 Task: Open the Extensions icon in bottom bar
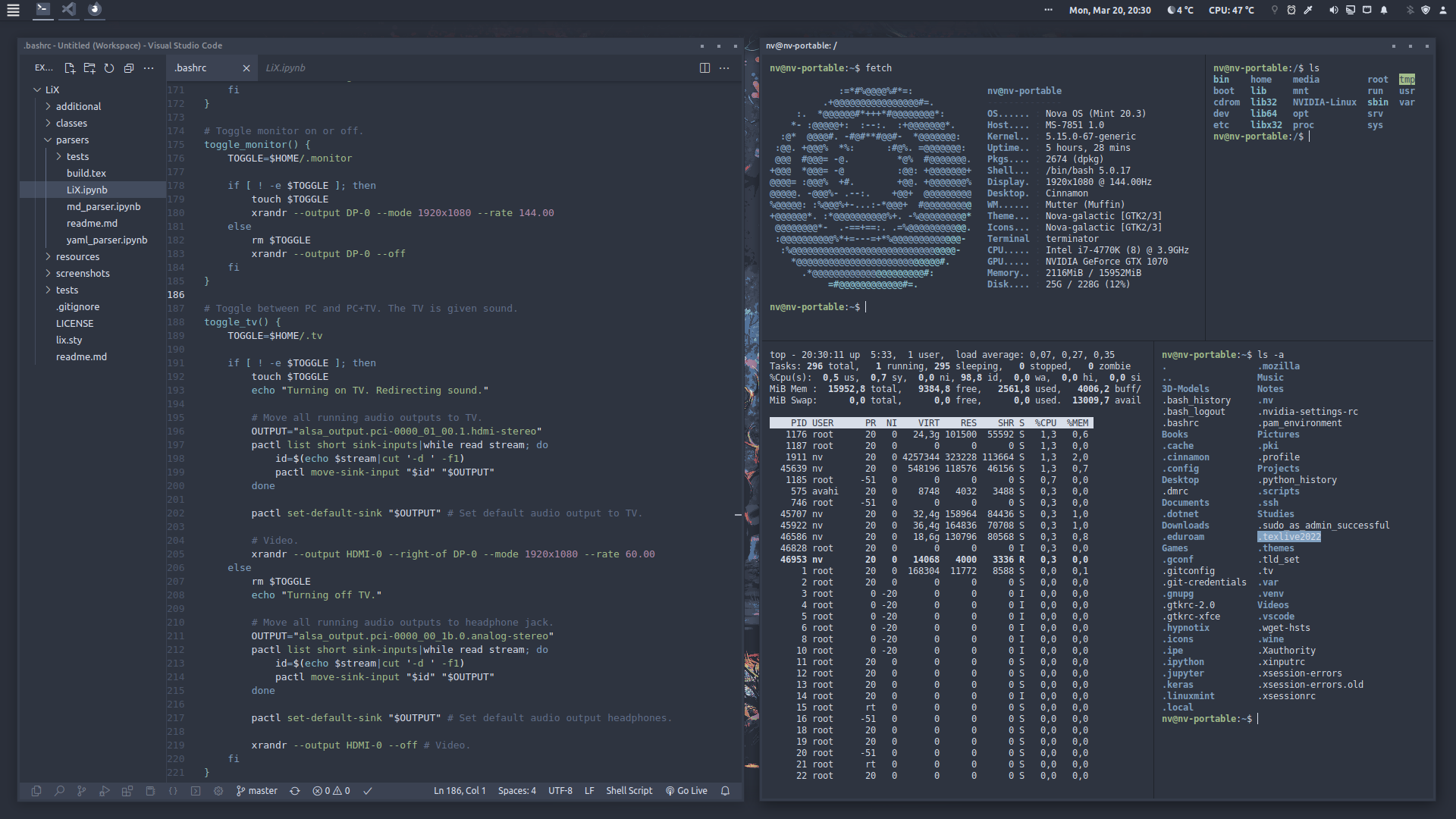coord(127,791)
